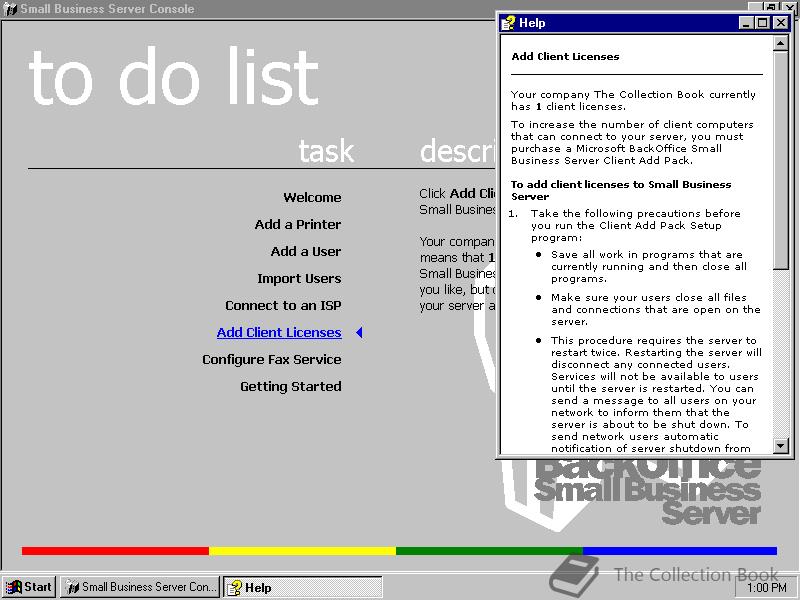Click the Help vertical scrollbar thumb
This screenshot has width=800, height=600.
(x=781, y=160)
